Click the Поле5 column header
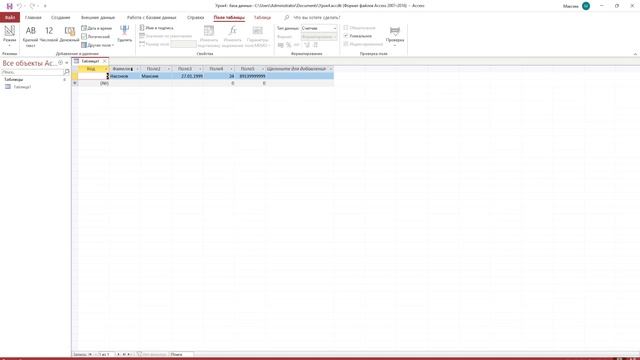 coord(248,69)
